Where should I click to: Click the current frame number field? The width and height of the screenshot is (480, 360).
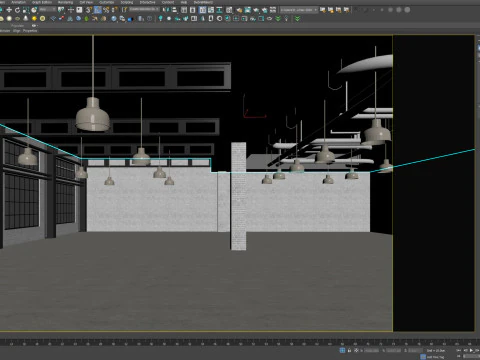[x=472, y=356]
